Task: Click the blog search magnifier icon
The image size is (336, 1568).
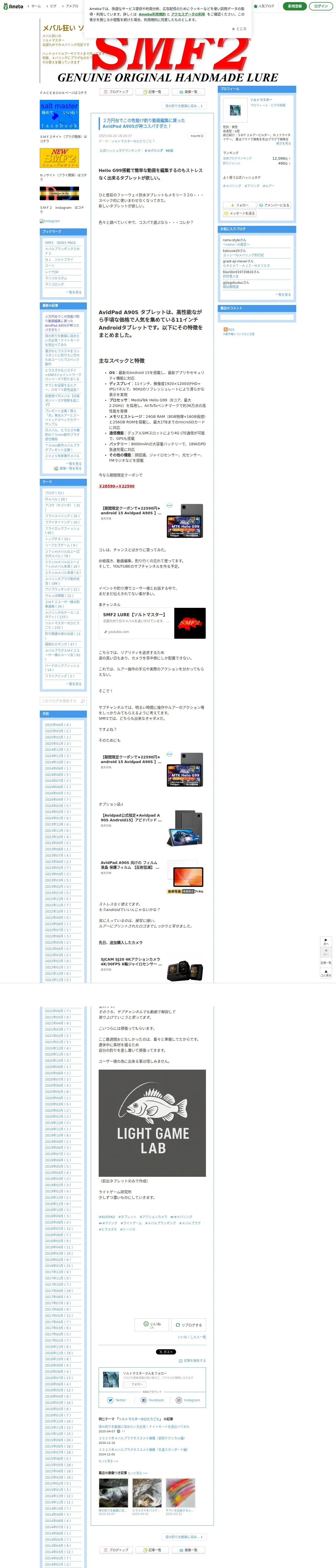Action: click(x=83, y=701)
